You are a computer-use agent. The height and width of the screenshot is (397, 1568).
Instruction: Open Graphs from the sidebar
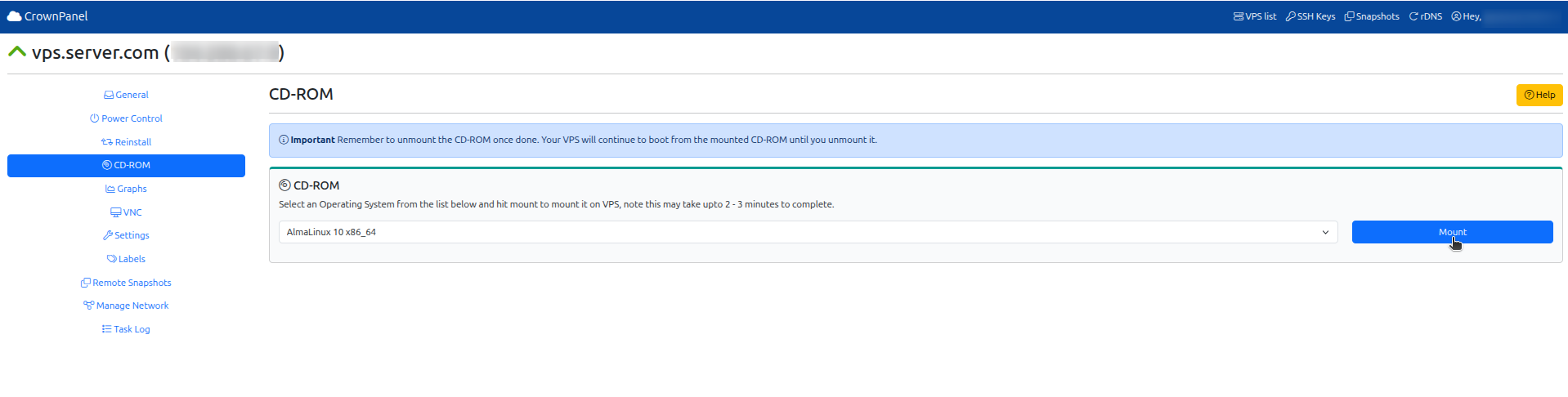126,189
